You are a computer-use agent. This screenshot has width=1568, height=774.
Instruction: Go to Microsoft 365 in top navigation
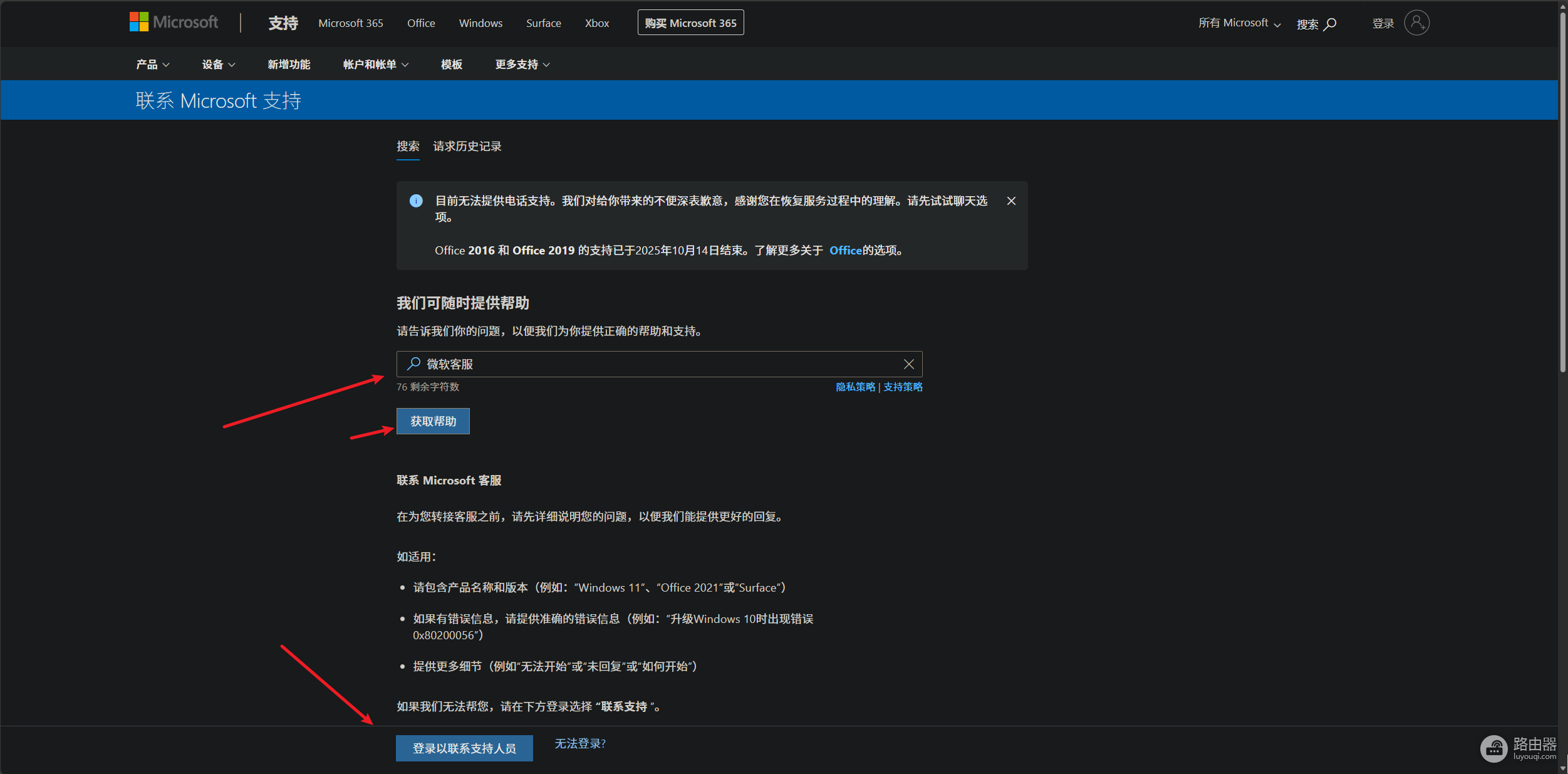click(351, 23)
